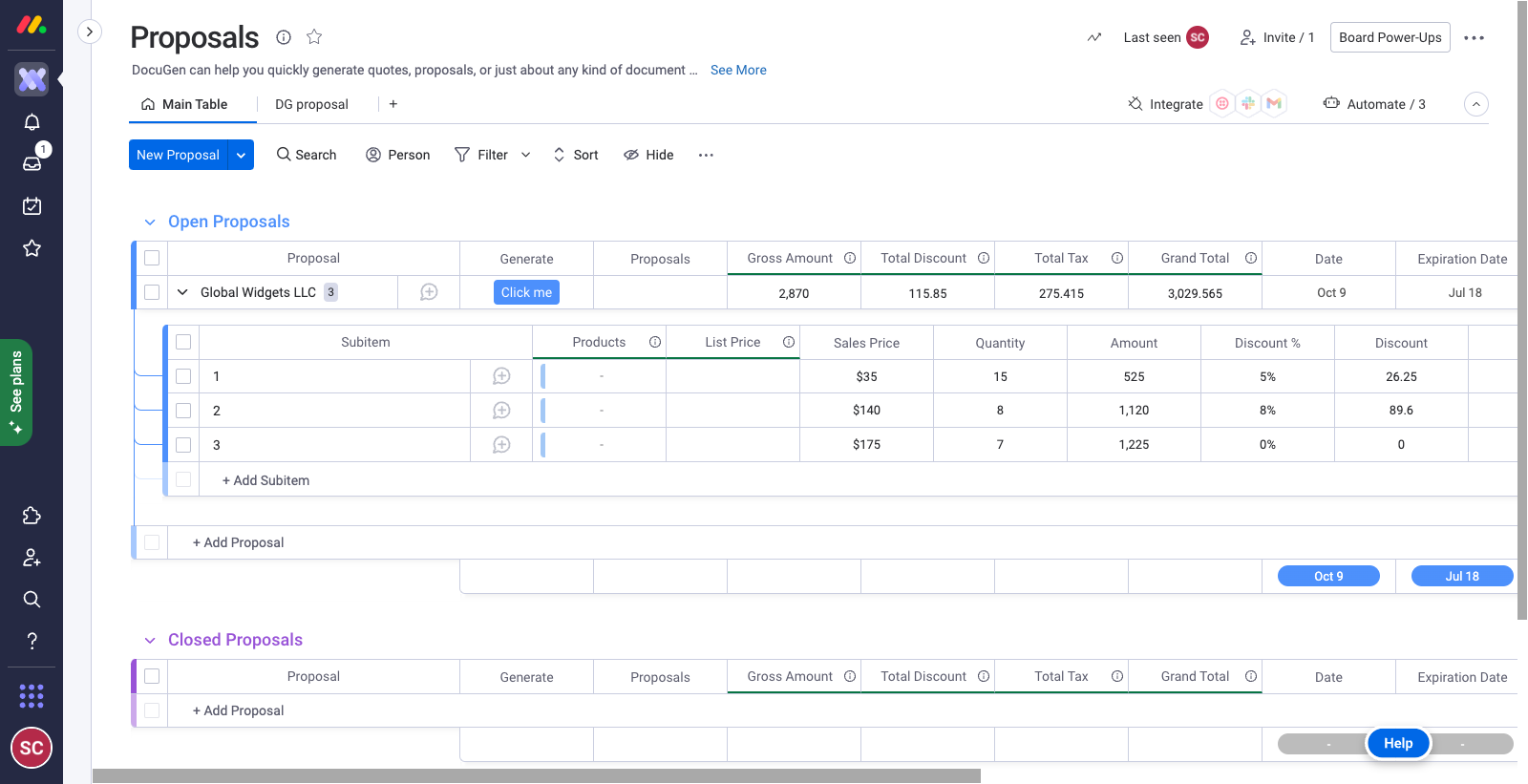Image resolution: width=1528 pixels, height=784 pixels.
Task: Open the board activity log icon
Action: pyautogui.click(x=1094, y=37)
